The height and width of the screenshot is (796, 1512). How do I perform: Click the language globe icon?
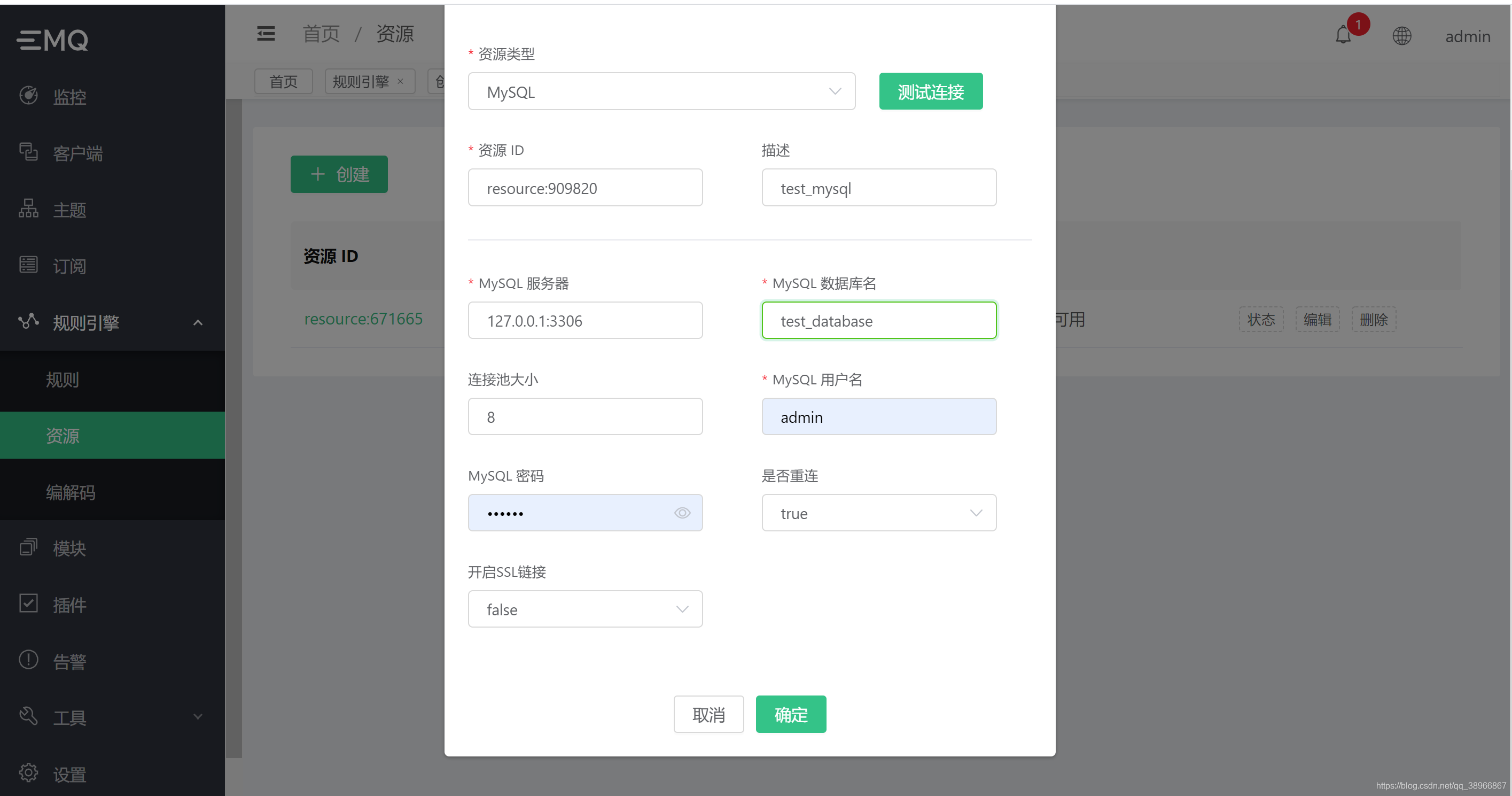tap(1402, 36)
